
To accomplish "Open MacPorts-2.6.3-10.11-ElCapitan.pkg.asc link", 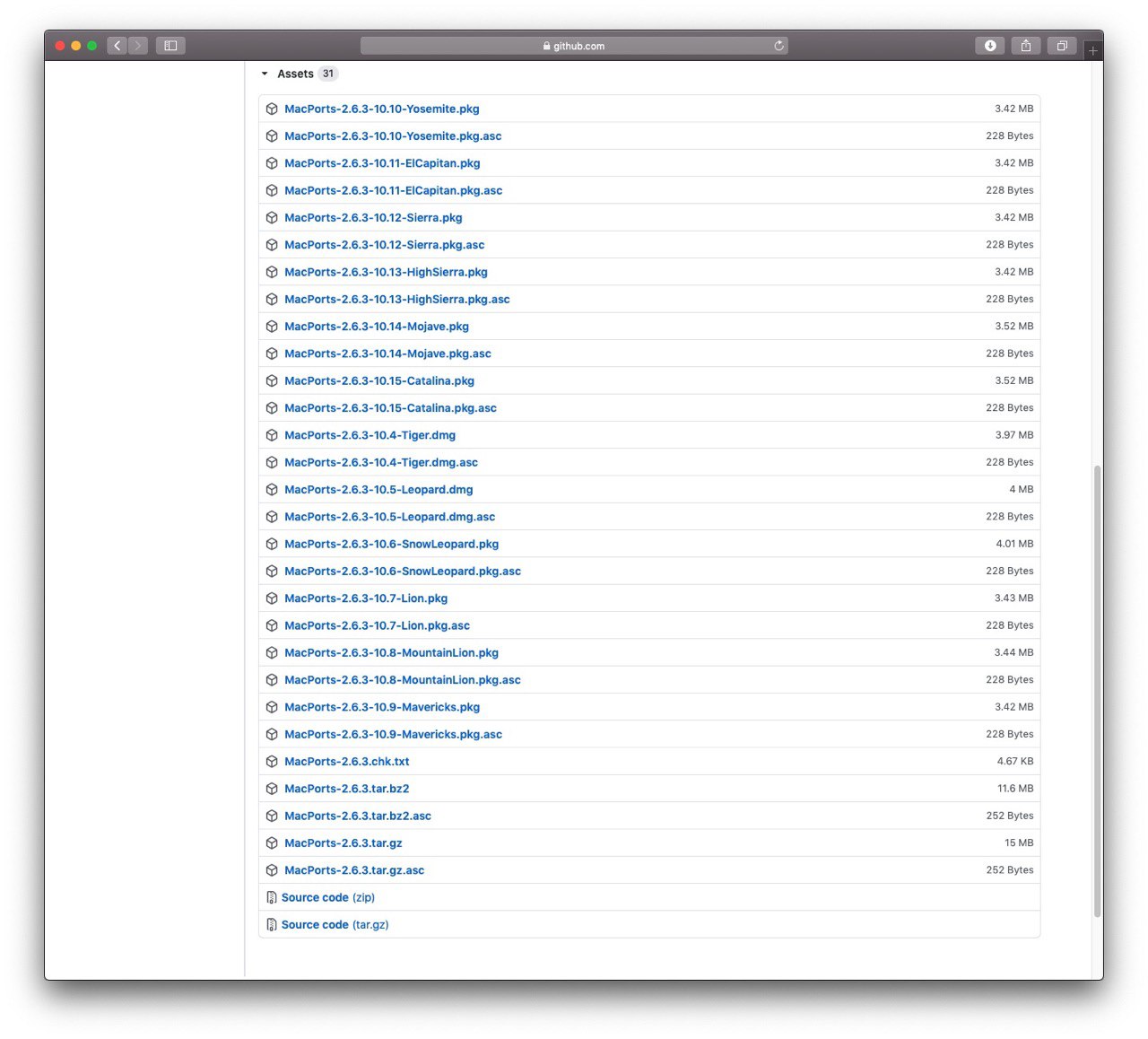I will (x=393, y=190).
